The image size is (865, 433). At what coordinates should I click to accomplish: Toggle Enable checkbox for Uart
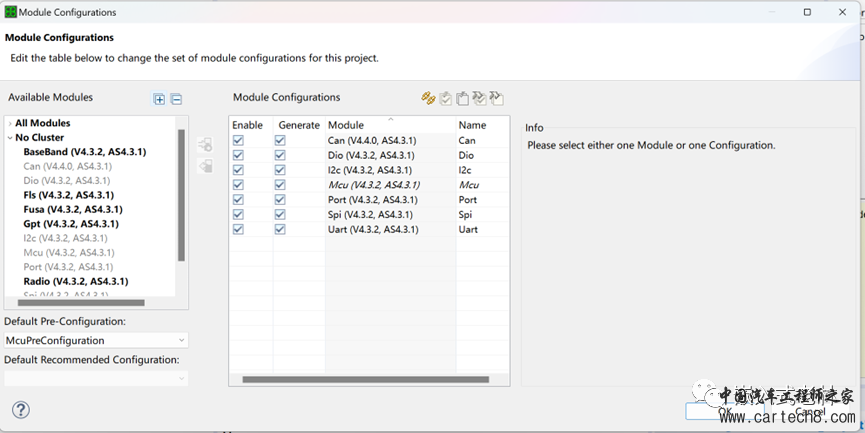(238, 229)
